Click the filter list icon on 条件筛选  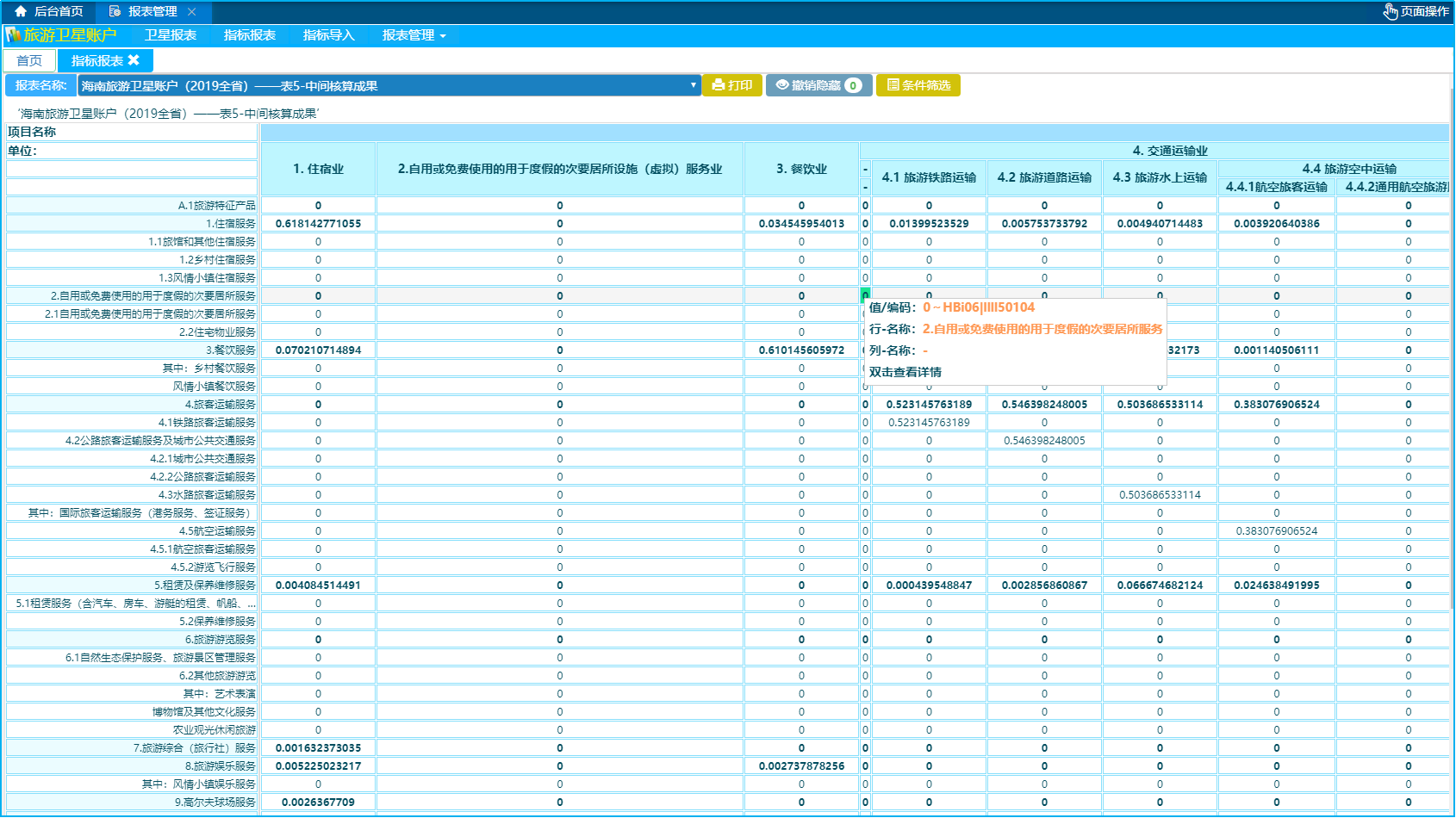(x=893, y=85)
